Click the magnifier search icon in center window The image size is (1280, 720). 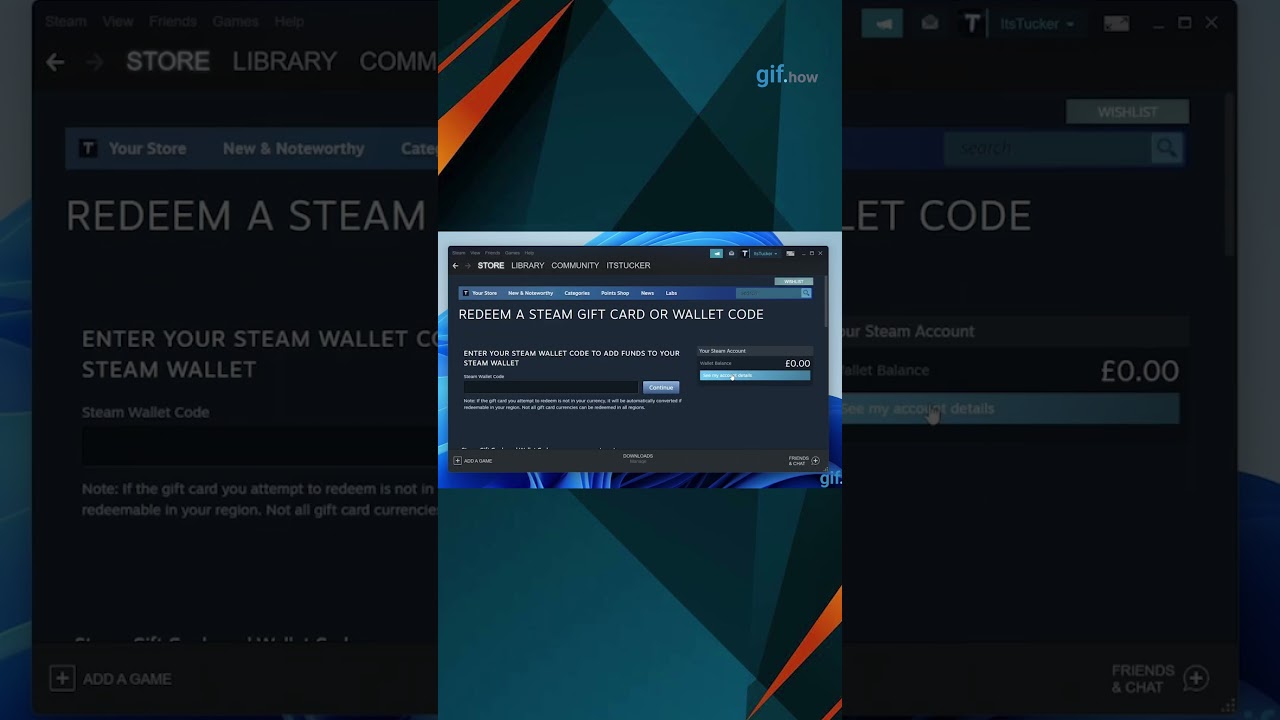pos(806,293)
